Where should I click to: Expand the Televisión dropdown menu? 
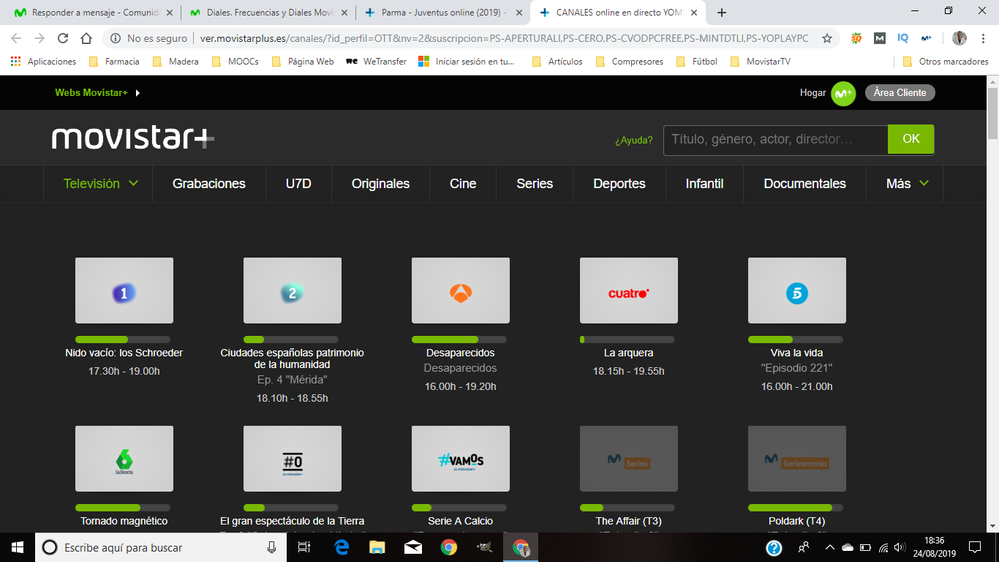click(101, 184)
